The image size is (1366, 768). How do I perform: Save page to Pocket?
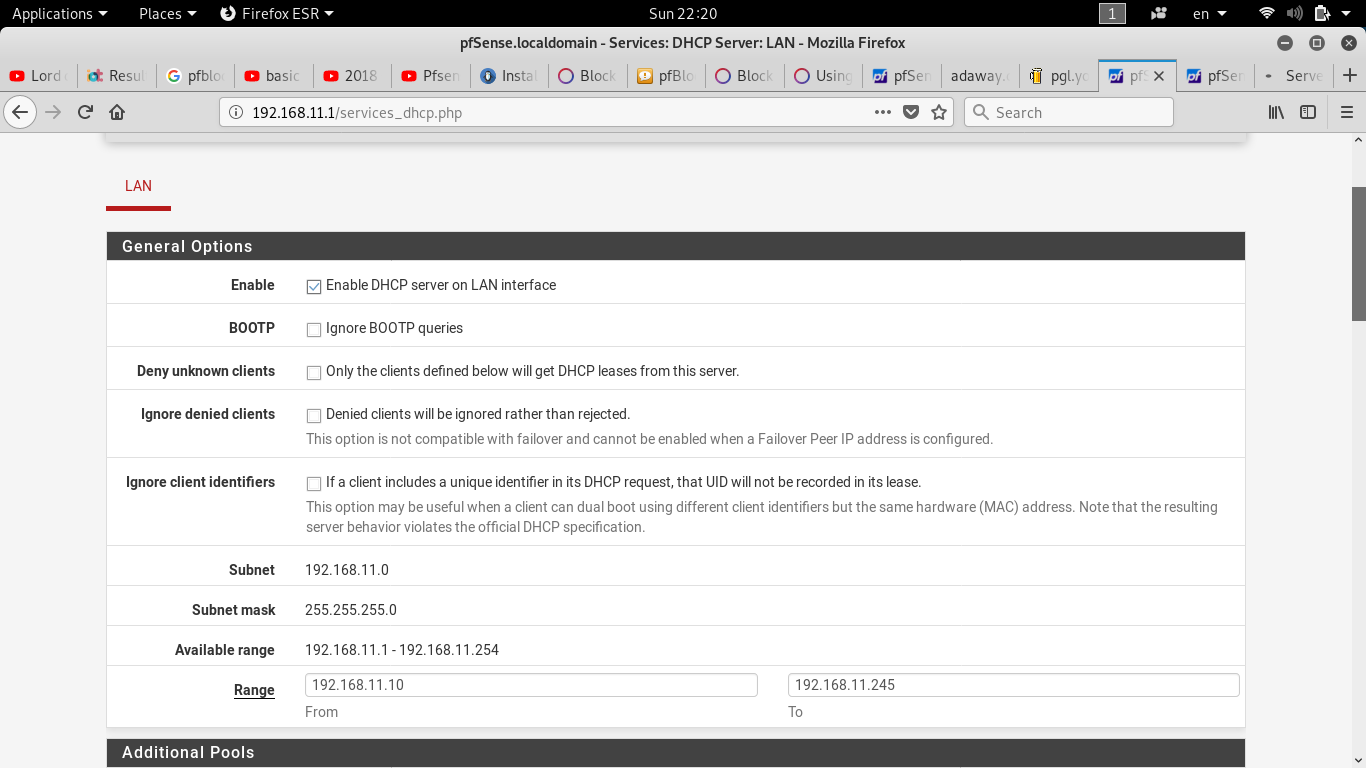[x=911, y=112]
